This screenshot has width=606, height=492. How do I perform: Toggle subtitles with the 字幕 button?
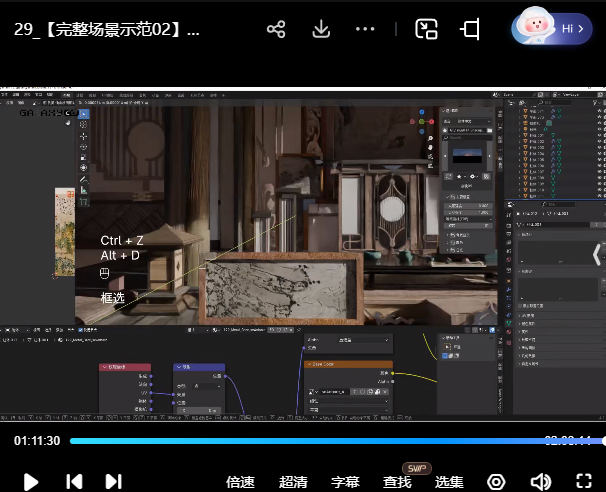345,482
